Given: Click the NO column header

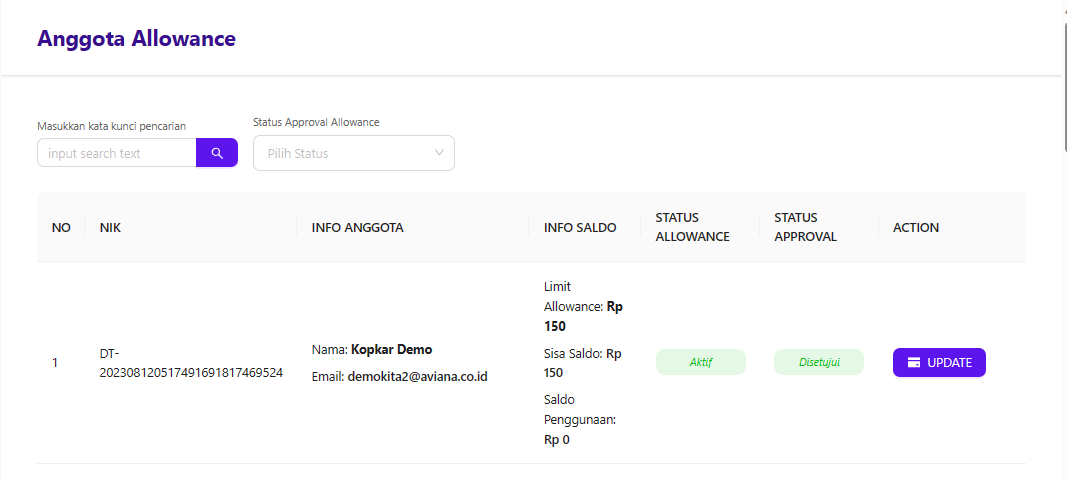Looking at the screenshot, I should coord(61,228).
